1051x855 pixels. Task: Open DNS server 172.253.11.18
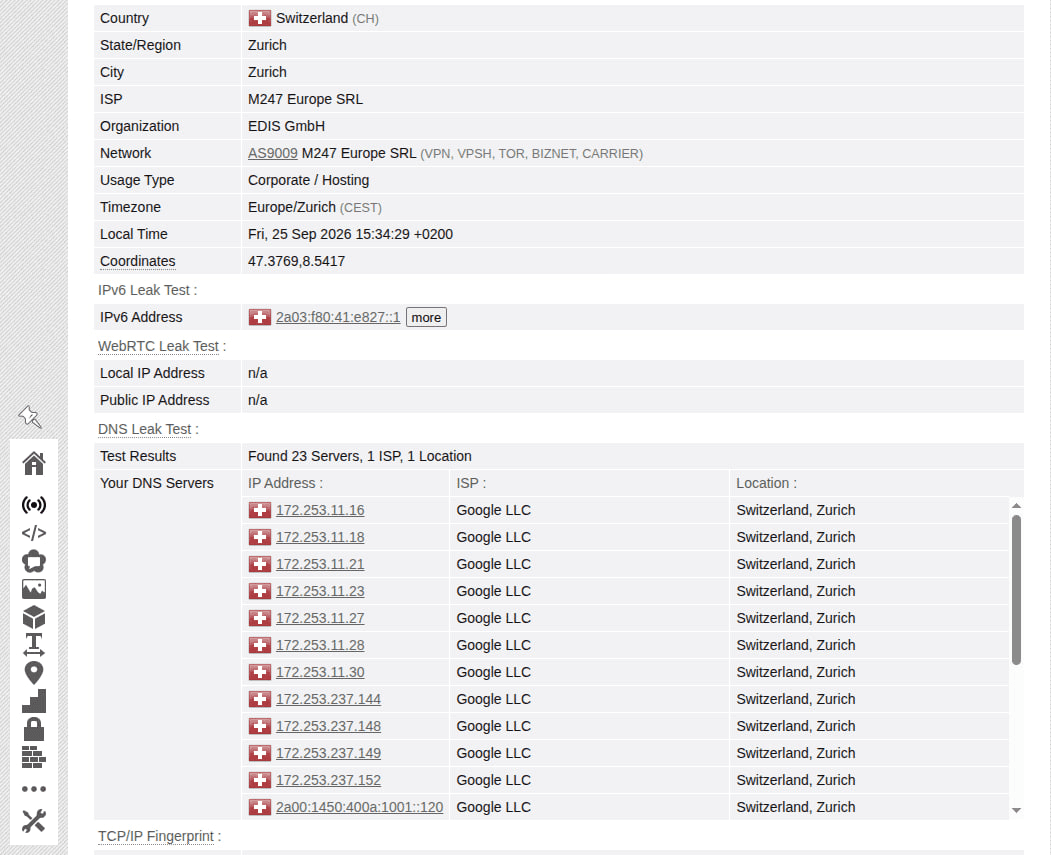[320, 537]
